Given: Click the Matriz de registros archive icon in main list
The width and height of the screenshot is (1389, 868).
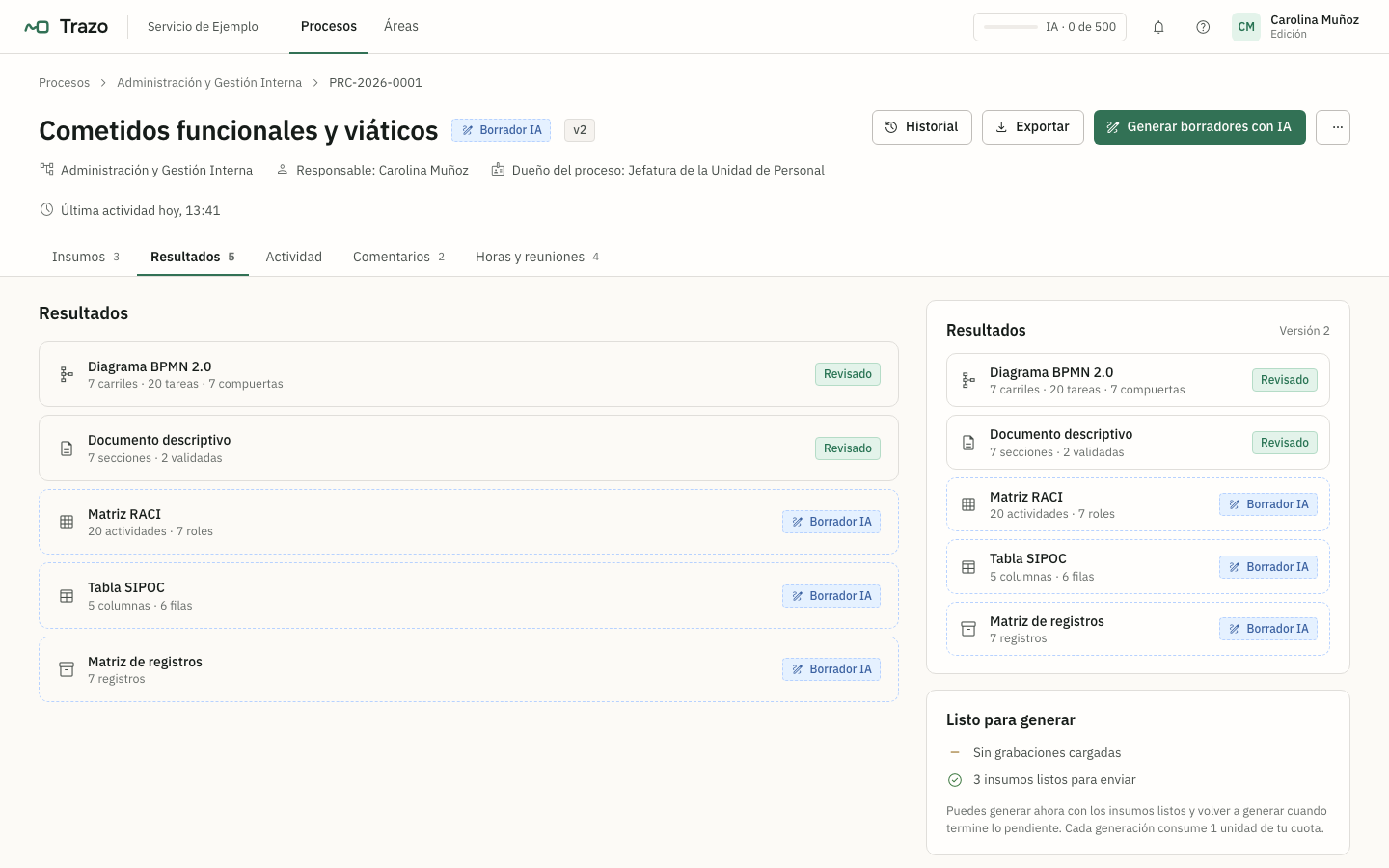Looking at the screenshot, I should click(67, 669).
